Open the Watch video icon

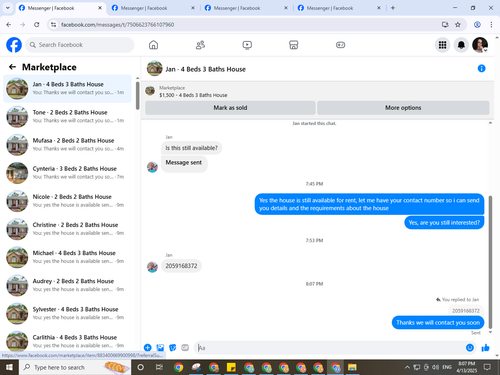click(247, 45)
